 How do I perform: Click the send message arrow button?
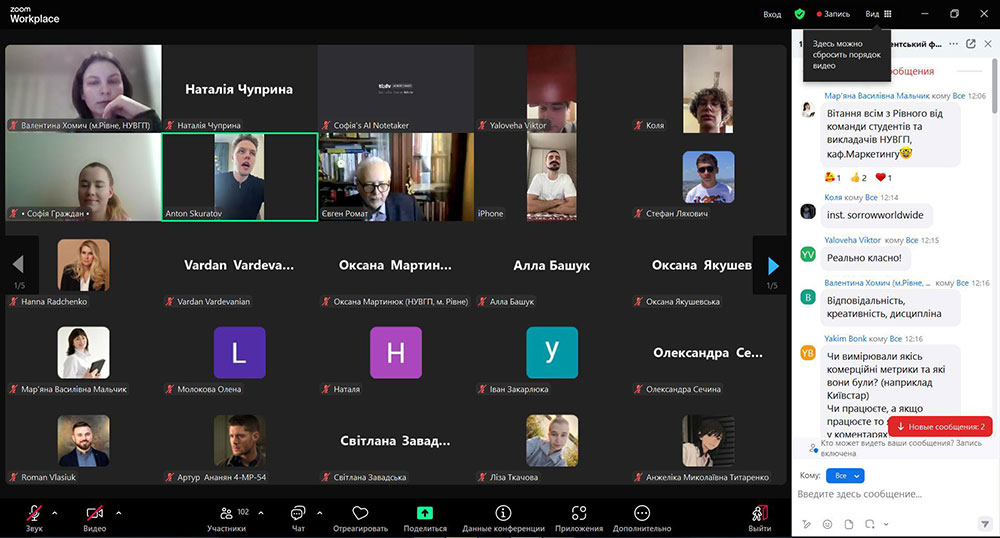(985, 524)
